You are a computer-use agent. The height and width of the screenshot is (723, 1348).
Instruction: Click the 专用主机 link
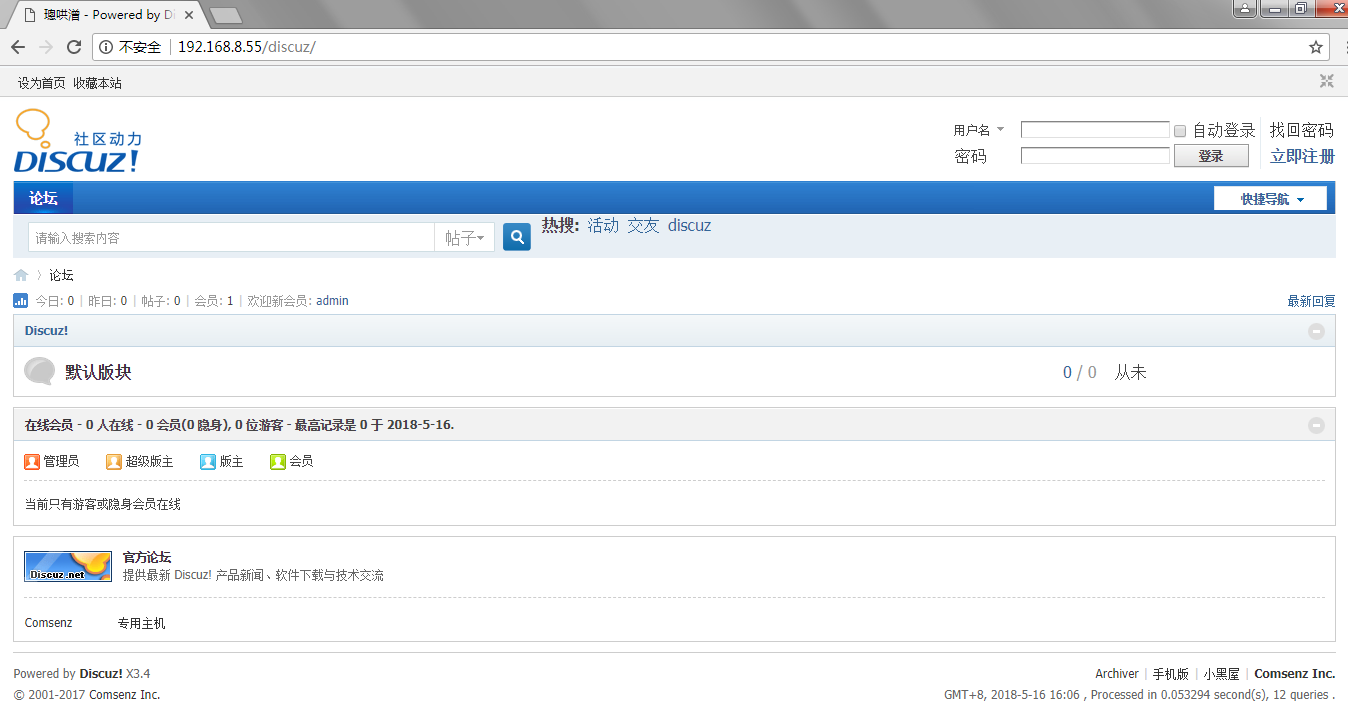tap(141, 623)
